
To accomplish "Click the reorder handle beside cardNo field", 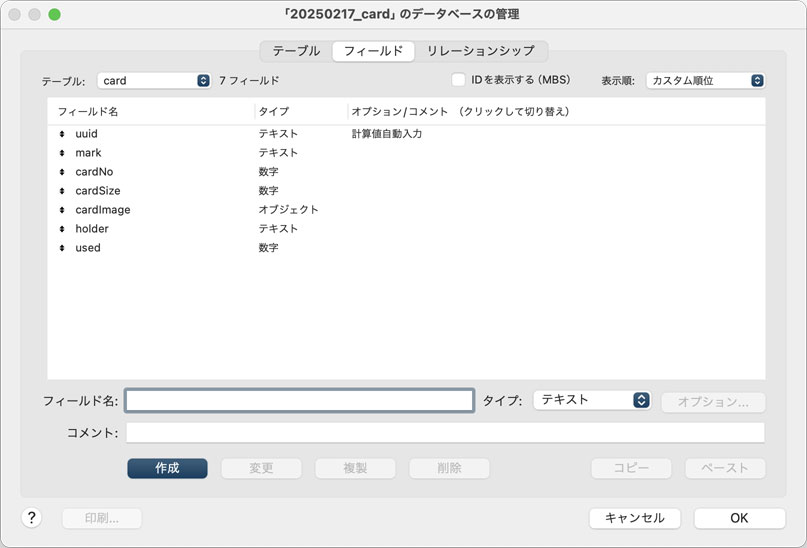I will (x=62, y=172).
